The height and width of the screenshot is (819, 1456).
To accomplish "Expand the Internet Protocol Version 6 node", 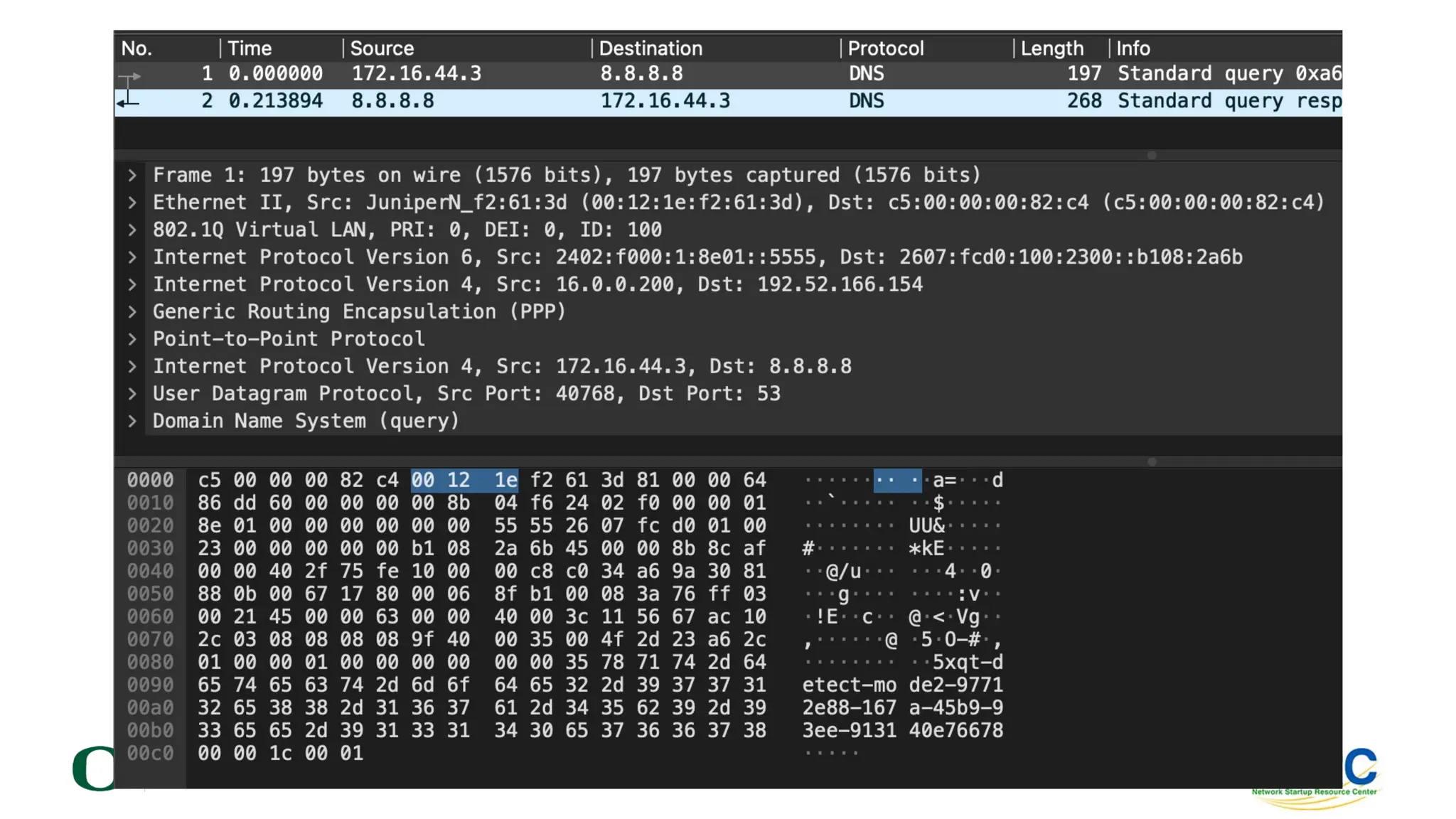I will [x=132, y=257].
